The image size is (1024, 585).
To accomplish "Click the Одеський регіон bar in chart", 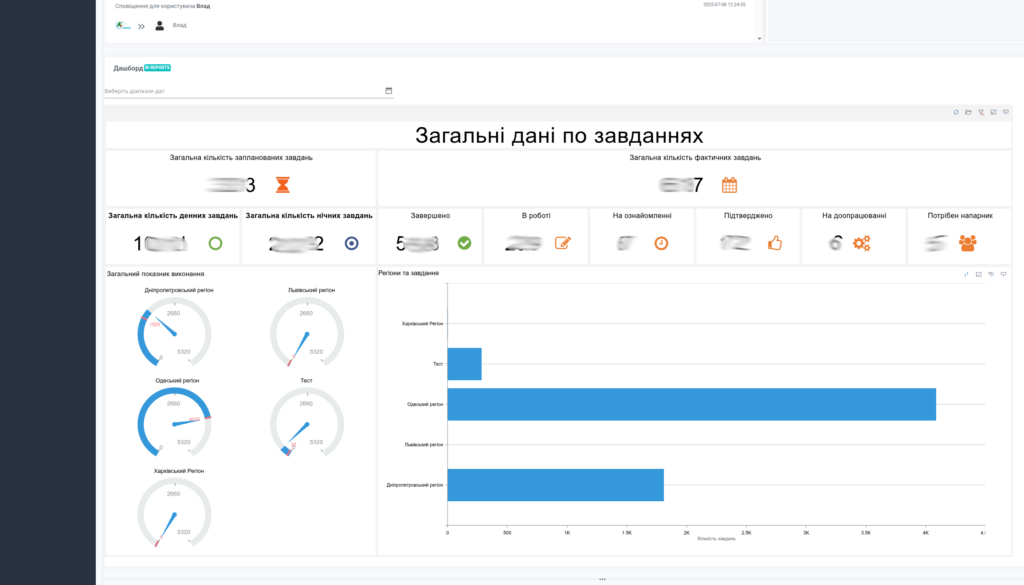I will [691, 404].
